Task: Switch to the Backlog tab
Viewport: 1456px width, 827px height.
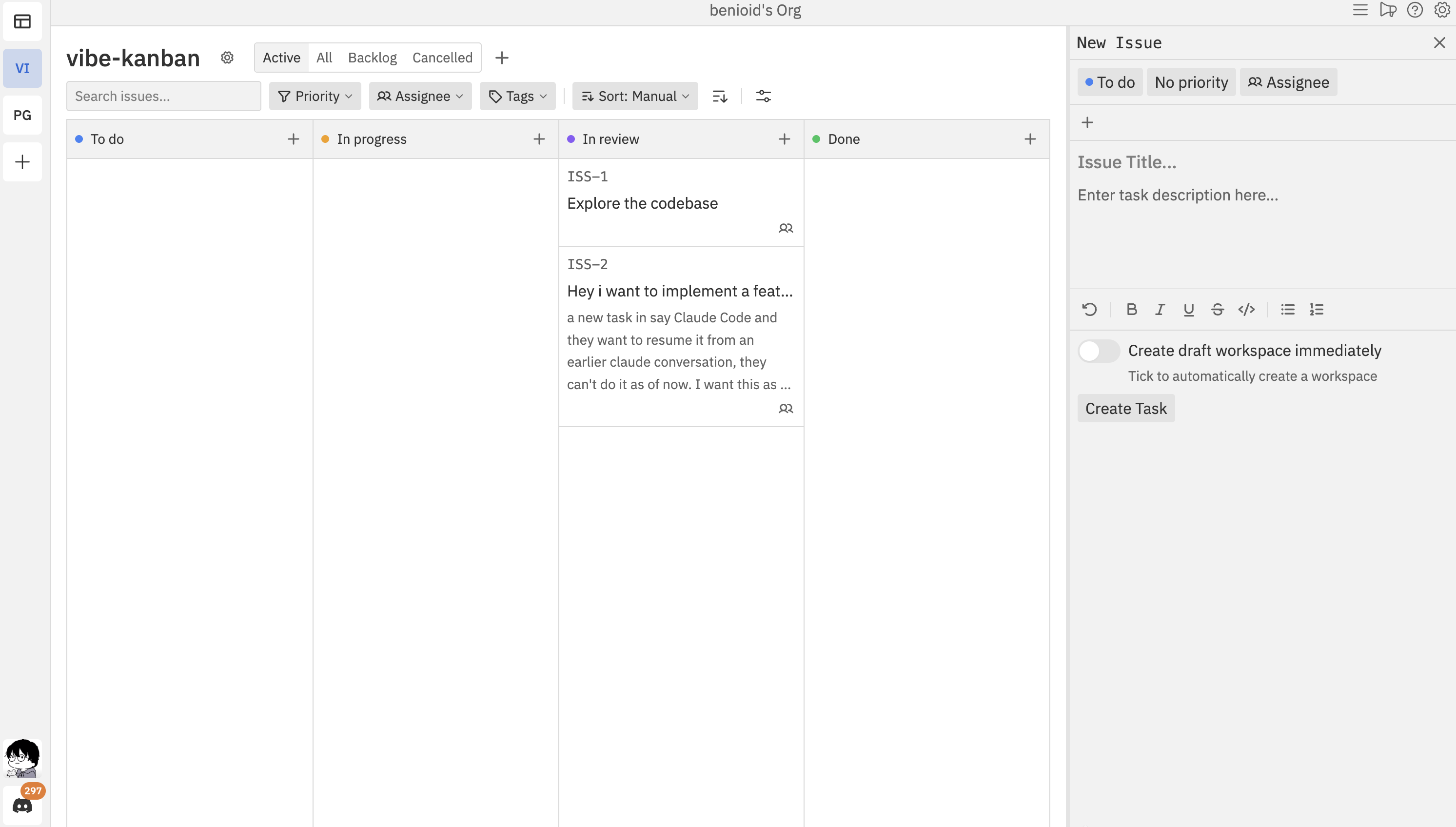Action: pos(372,58)
